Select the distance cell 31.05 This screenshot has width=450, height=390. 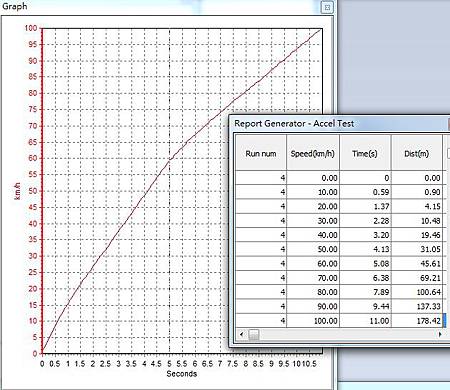417,249
